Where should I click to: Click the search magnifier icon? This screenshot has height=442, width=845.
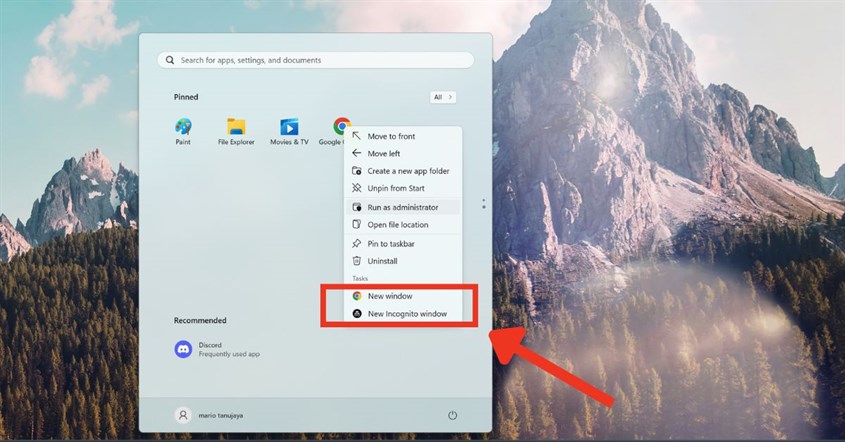pos(170,60)
